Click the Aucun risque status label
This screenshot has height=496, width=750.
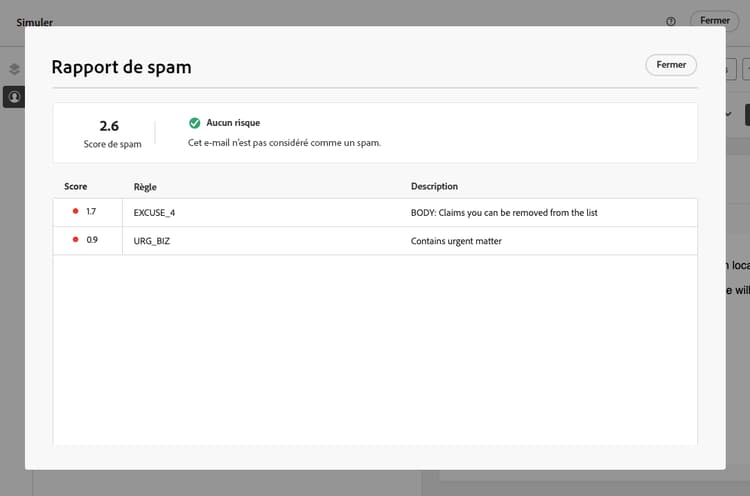pos(233,122)
